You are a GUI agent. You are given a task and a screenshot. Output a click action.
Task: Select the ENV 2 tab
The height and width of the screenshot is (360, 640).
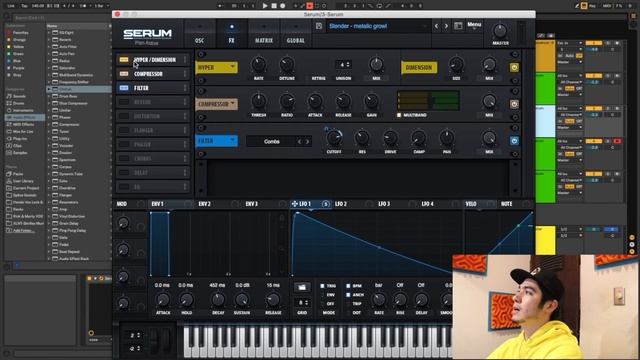click(x=204, y=204)
